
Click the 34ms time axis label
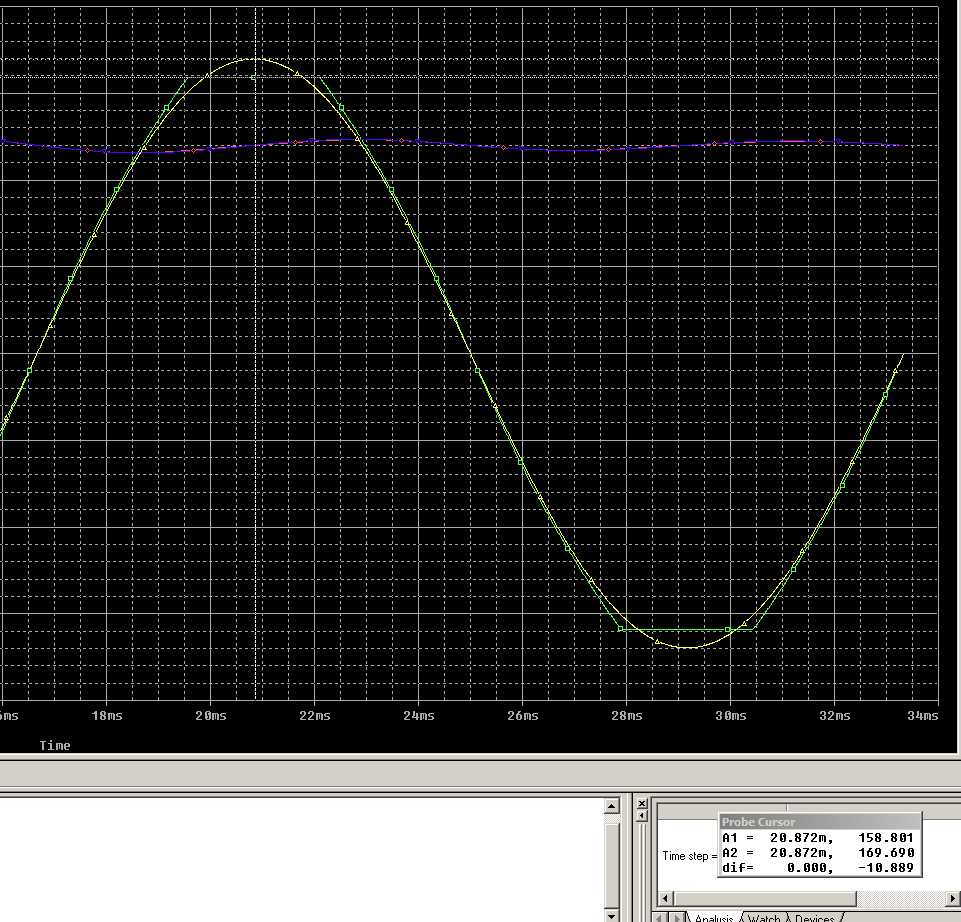click(922, 715)
